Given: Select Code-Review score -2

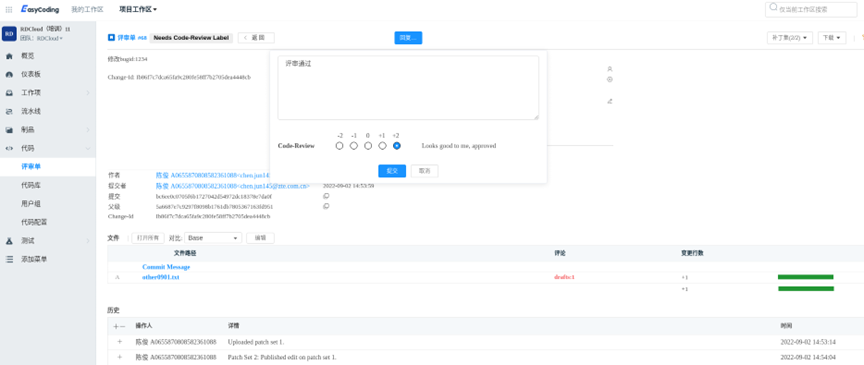Looking at the screenshot, I should 339,146.
